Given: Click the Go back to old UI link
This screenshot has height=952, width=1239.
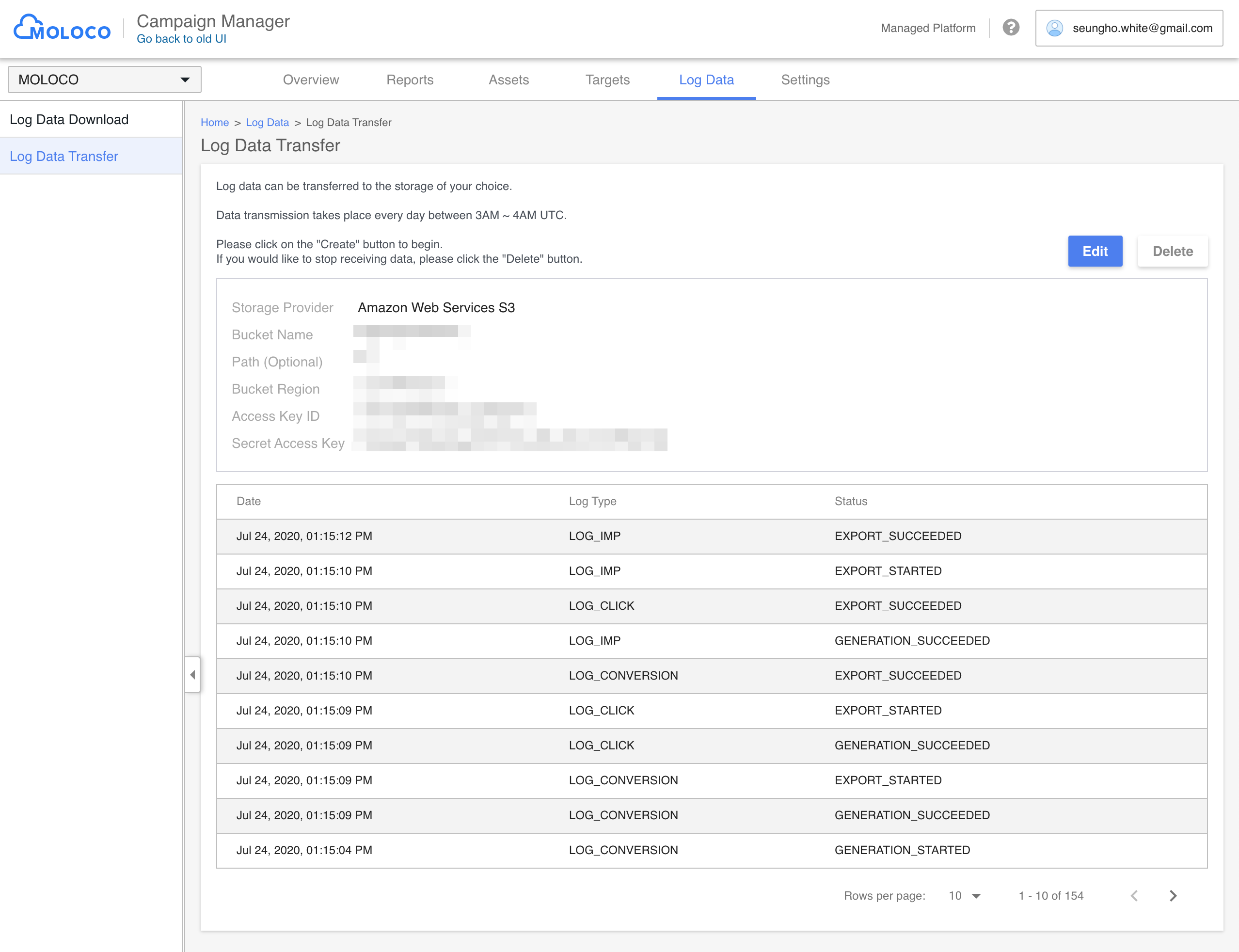Looking at the screenshot, I should click(181, 38).
